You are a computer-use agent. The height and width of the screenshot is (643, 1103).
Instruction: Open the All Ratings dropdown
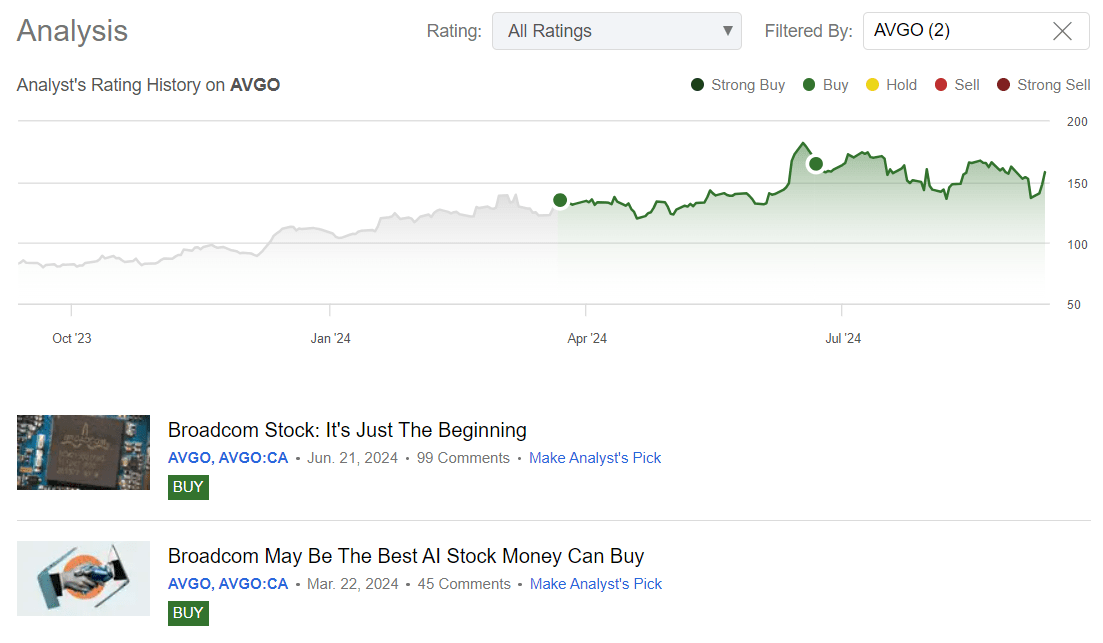[x=615, y=31]
